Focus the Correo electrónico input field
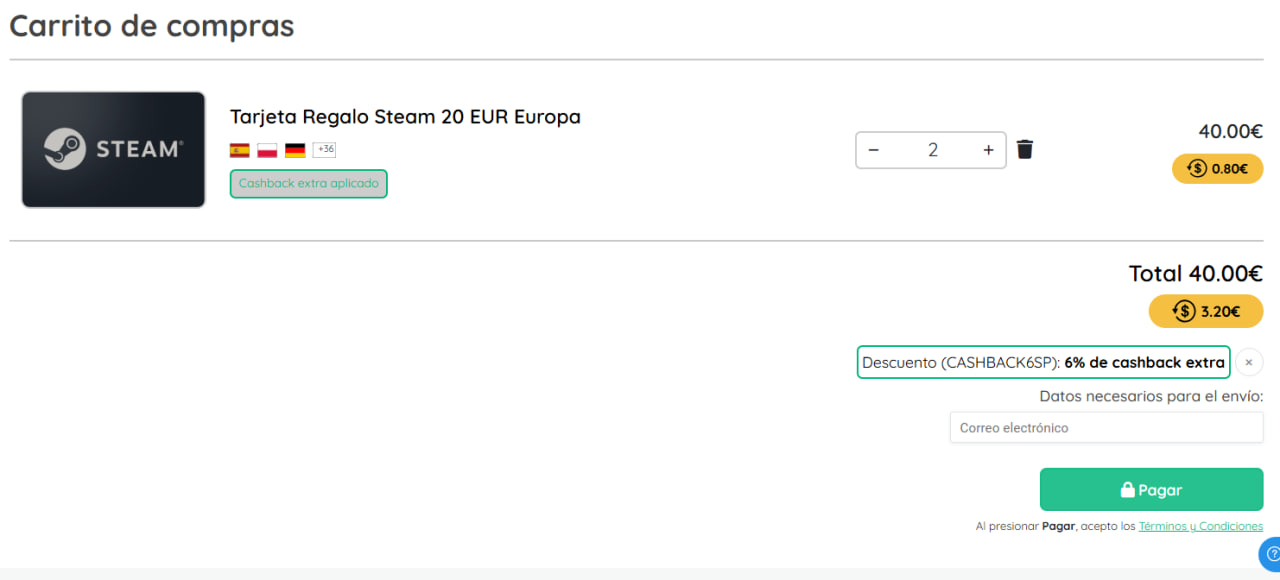 pyautogui.click(x=1106, y=428)
